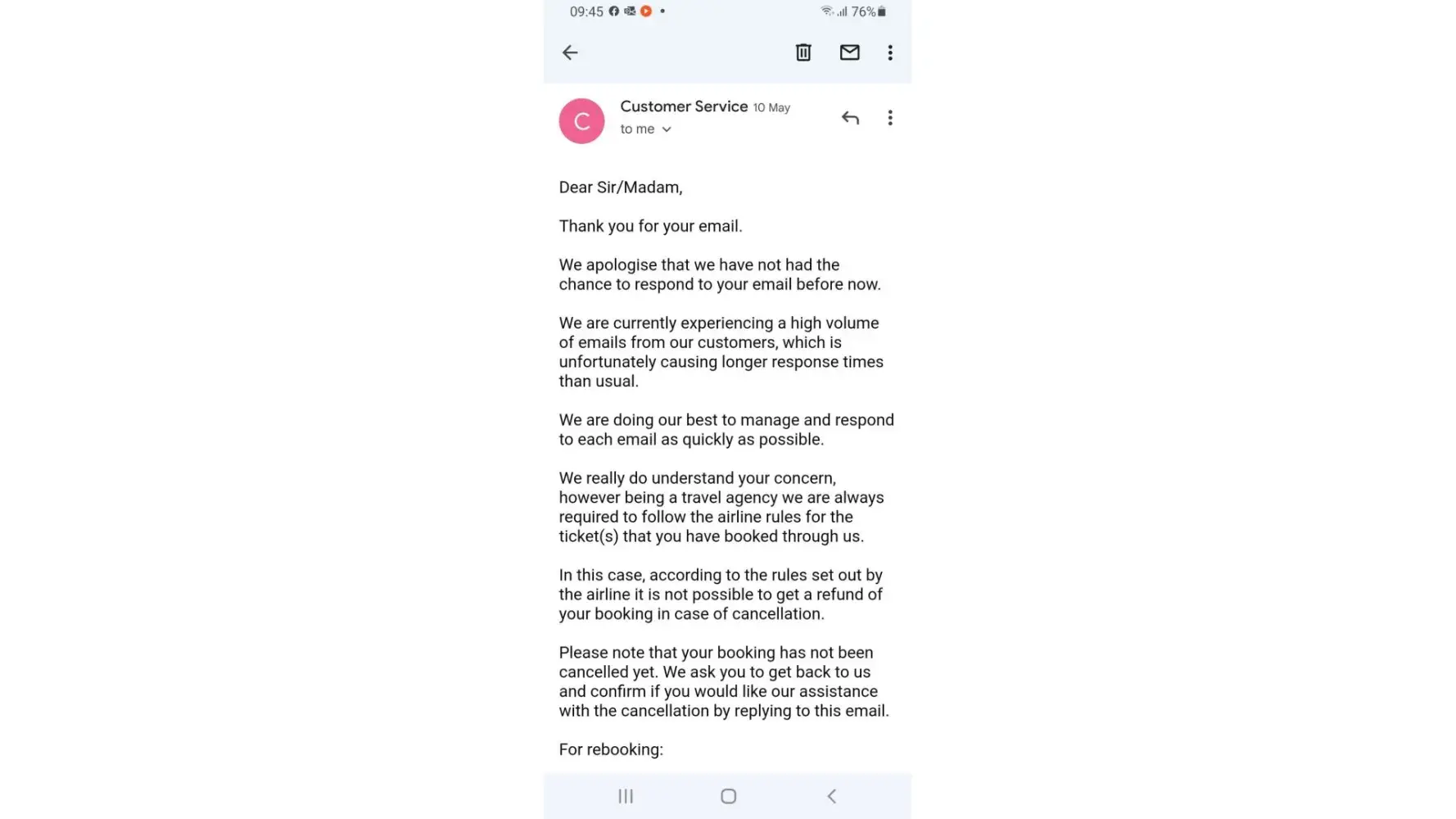Open recent apps from the navigation bar
Screen dimensions: 1456x819
point(626,796)
